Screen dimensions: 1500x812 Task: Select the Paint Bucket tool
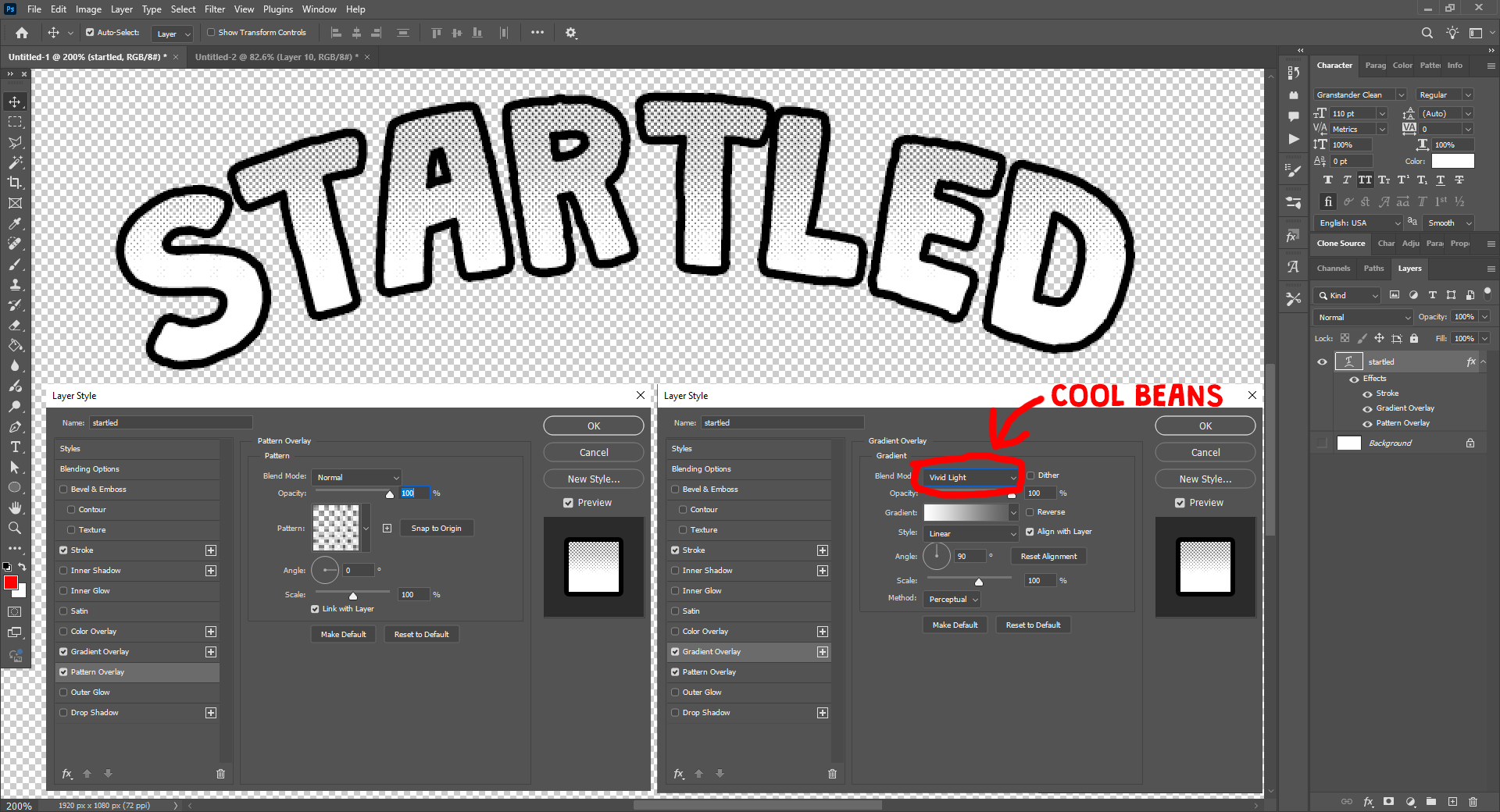pyautogui.click(x=15, y=345)
